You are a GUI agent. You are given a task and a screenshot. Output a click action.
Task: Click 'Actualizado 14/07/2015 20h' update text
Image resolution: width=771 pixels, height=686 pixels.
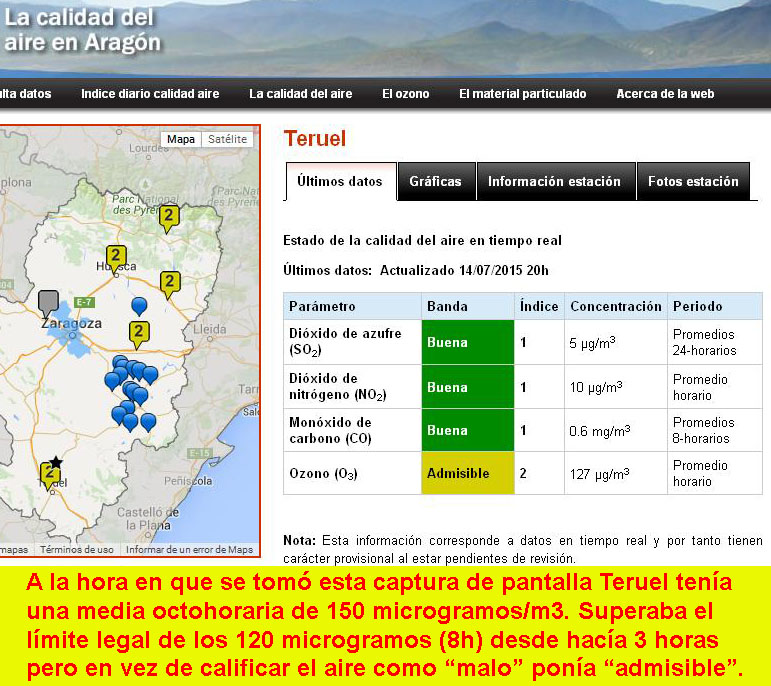pyautogui.click(x=464, y=270)
